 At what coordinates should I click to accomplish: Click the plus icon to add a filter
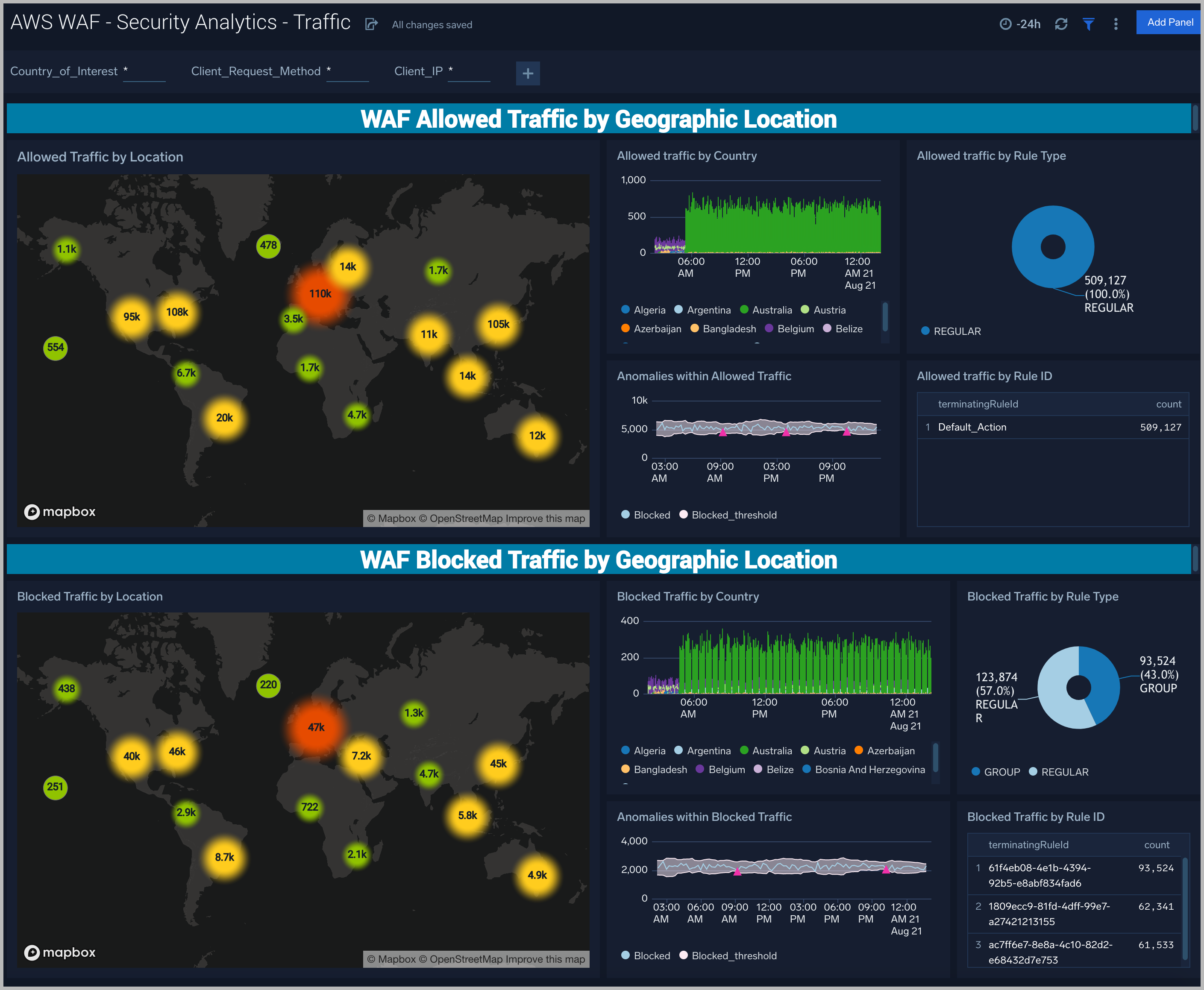(x=528, y=73)
